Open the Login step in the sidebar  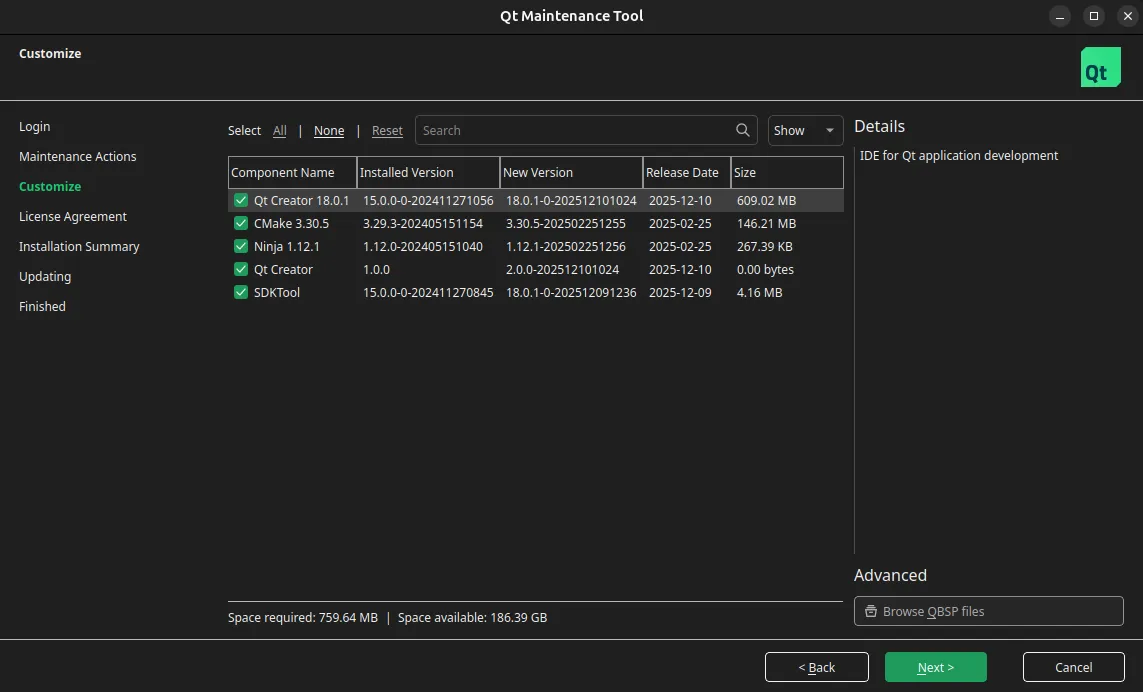[x=34, y=126]
